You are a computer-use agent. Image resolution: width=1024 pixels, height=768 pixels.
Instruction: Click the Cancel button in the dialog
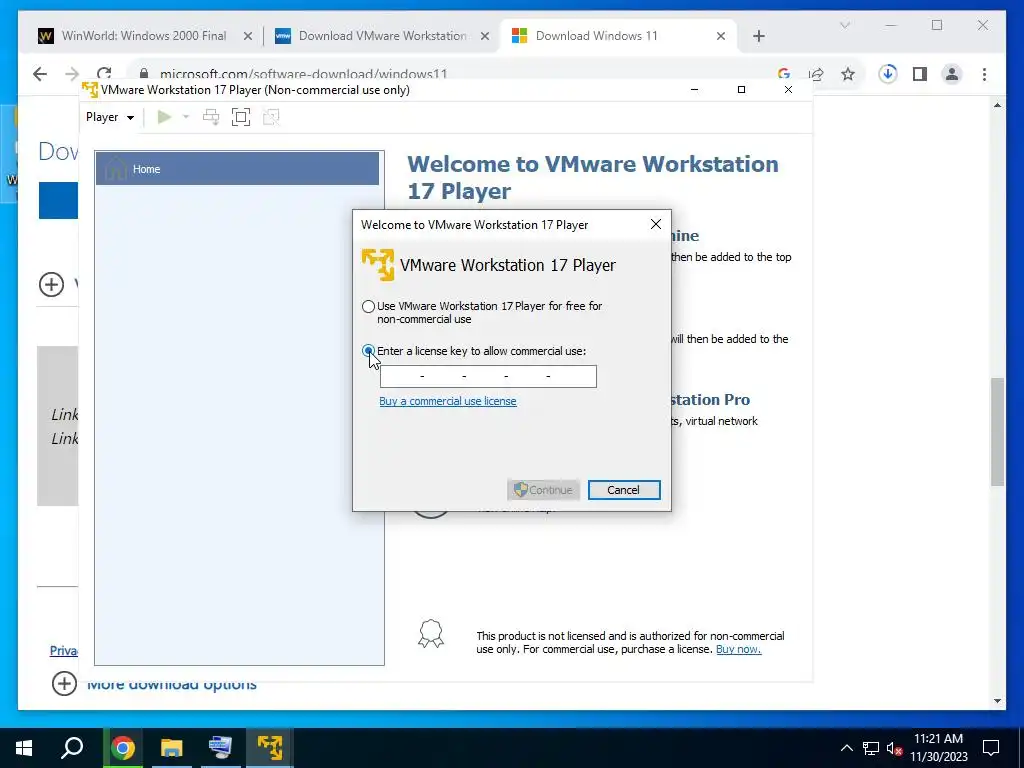pyautogui.click(x=624, y=490)
